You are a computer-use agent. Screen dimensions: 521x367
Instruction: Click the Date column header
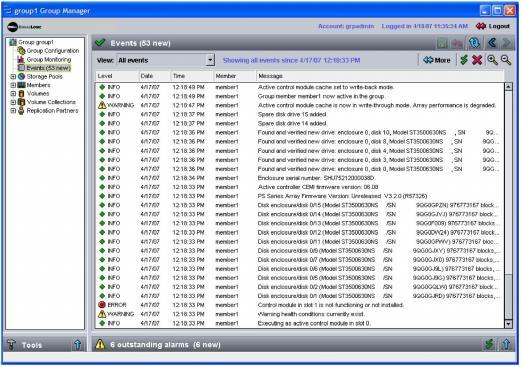[x=155, y=76]
